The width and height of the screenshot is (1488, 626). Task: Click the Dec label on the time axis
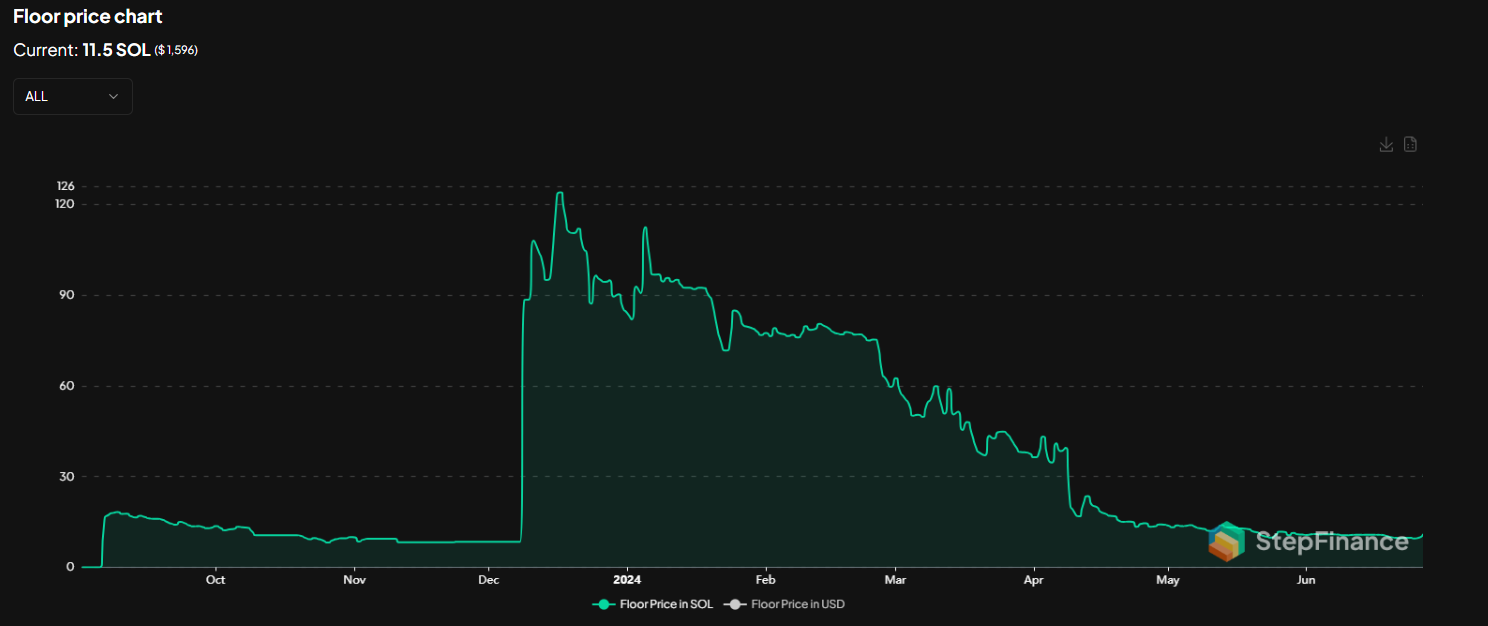coord(489,580)
